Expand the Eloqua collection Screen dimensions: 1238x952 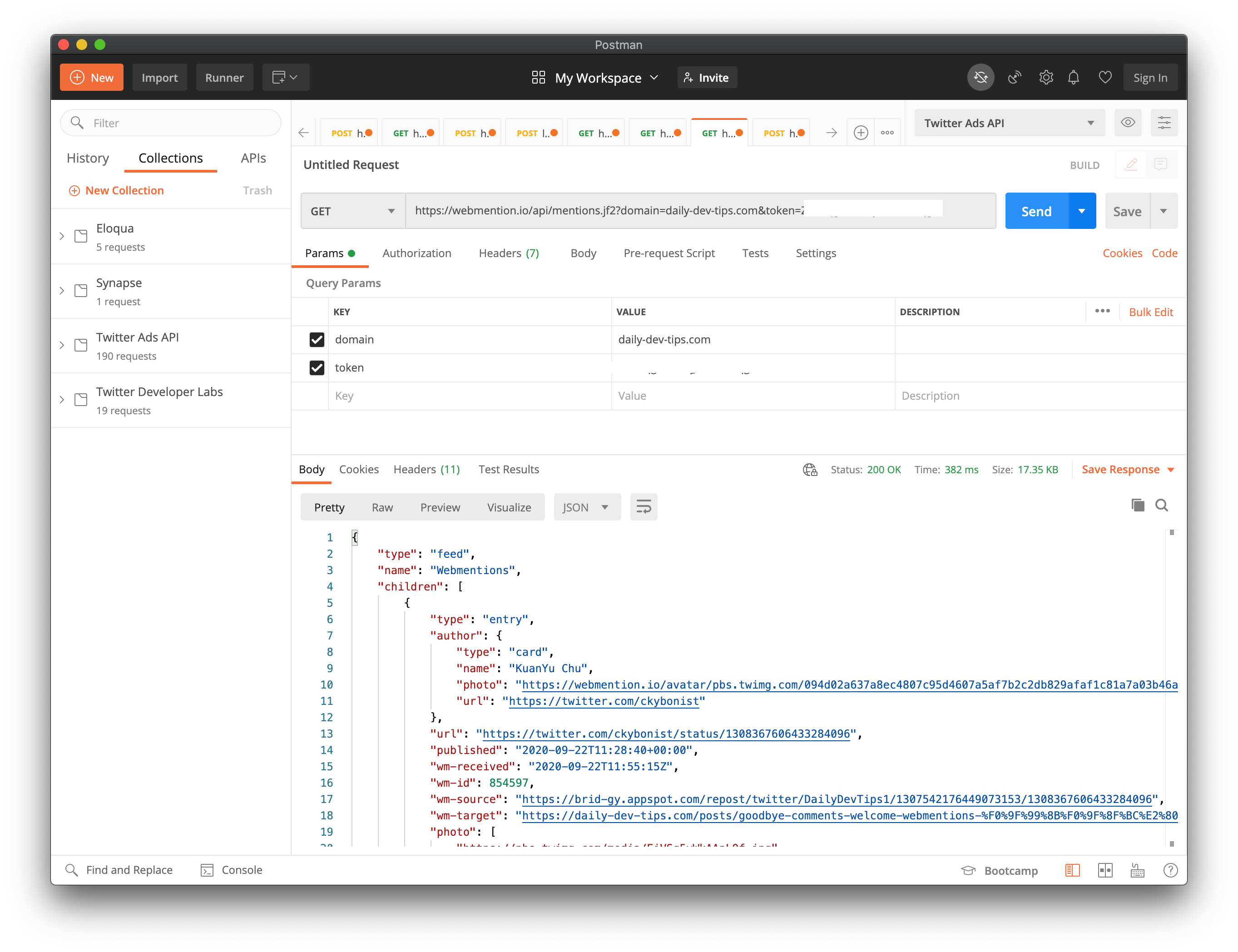pyautogui.click(x=62, y=236)
